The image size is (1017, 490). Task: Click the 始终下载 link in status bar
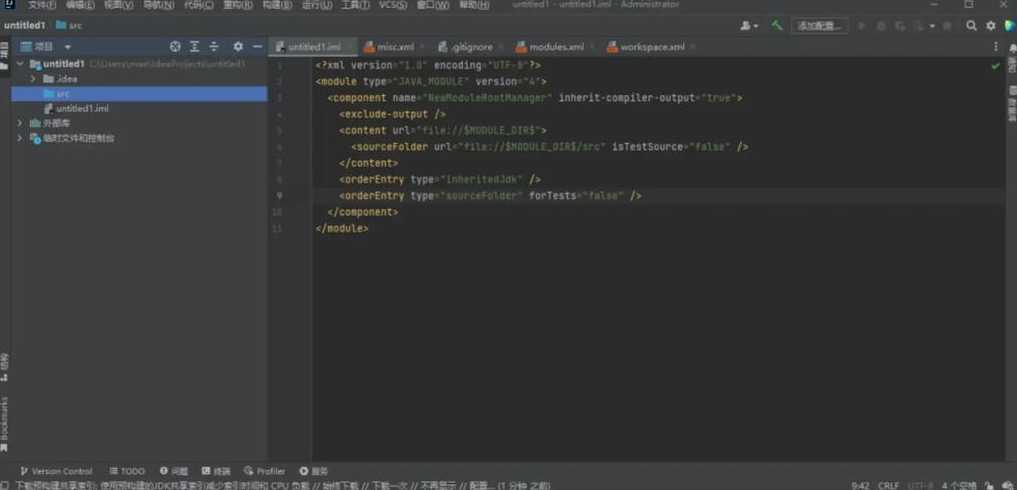tap(341, 485)
